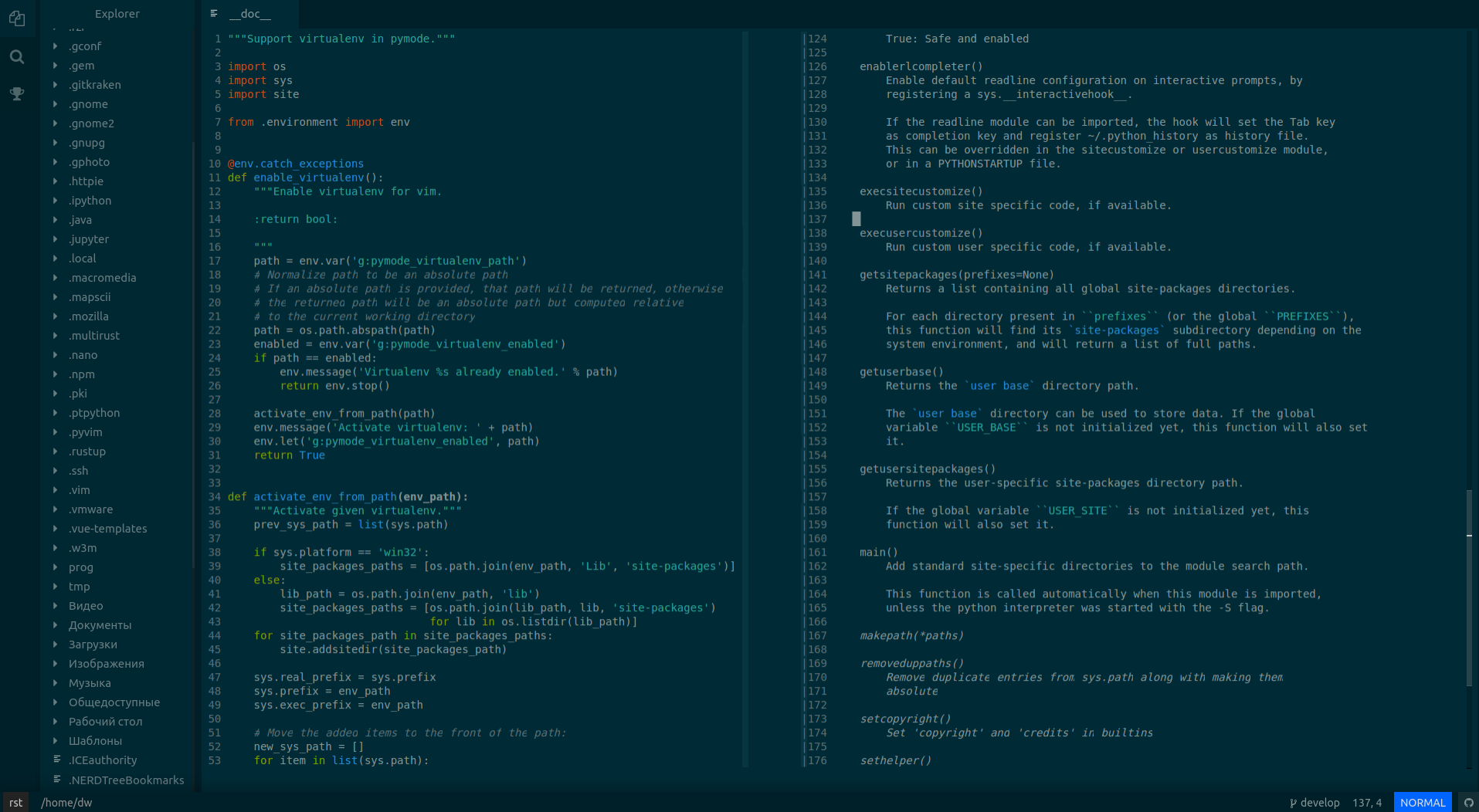Click the right pane vertical scrollbar
Image resolution: width=1479 pixels, height=812 pixels.
(x=1469, y=587)
